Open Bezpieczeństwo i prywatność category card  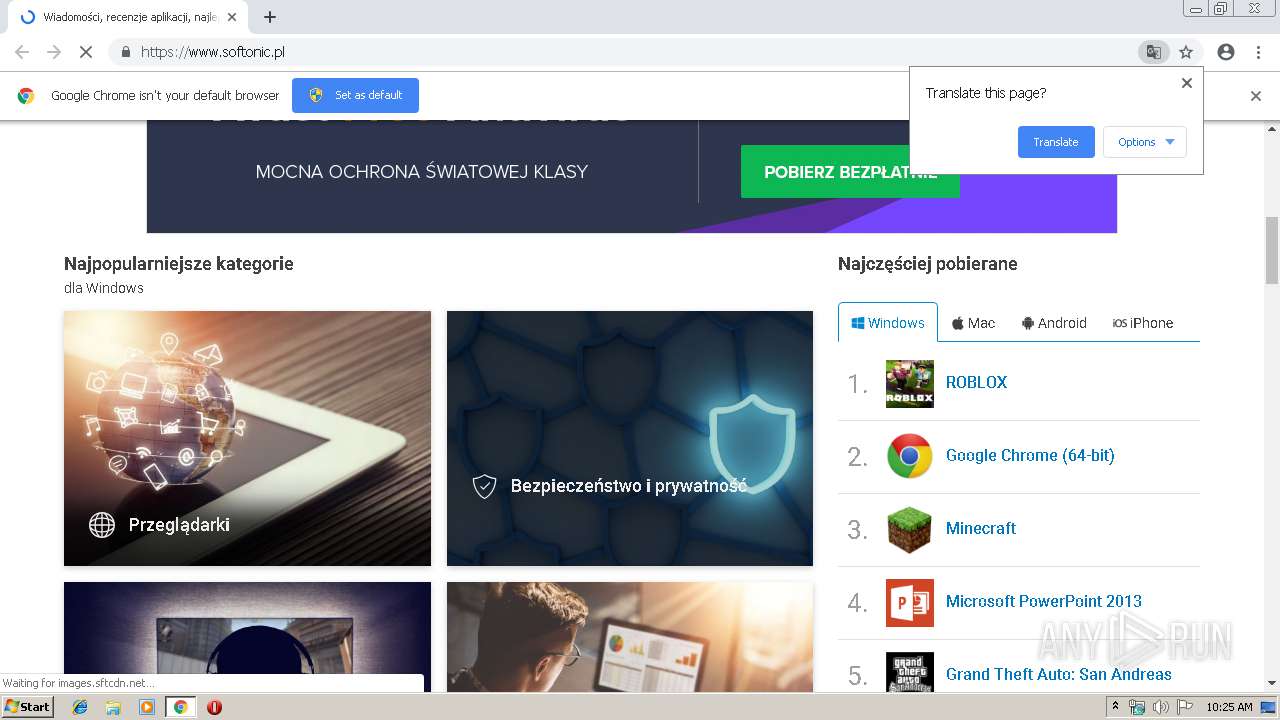(x=630, y=438)
